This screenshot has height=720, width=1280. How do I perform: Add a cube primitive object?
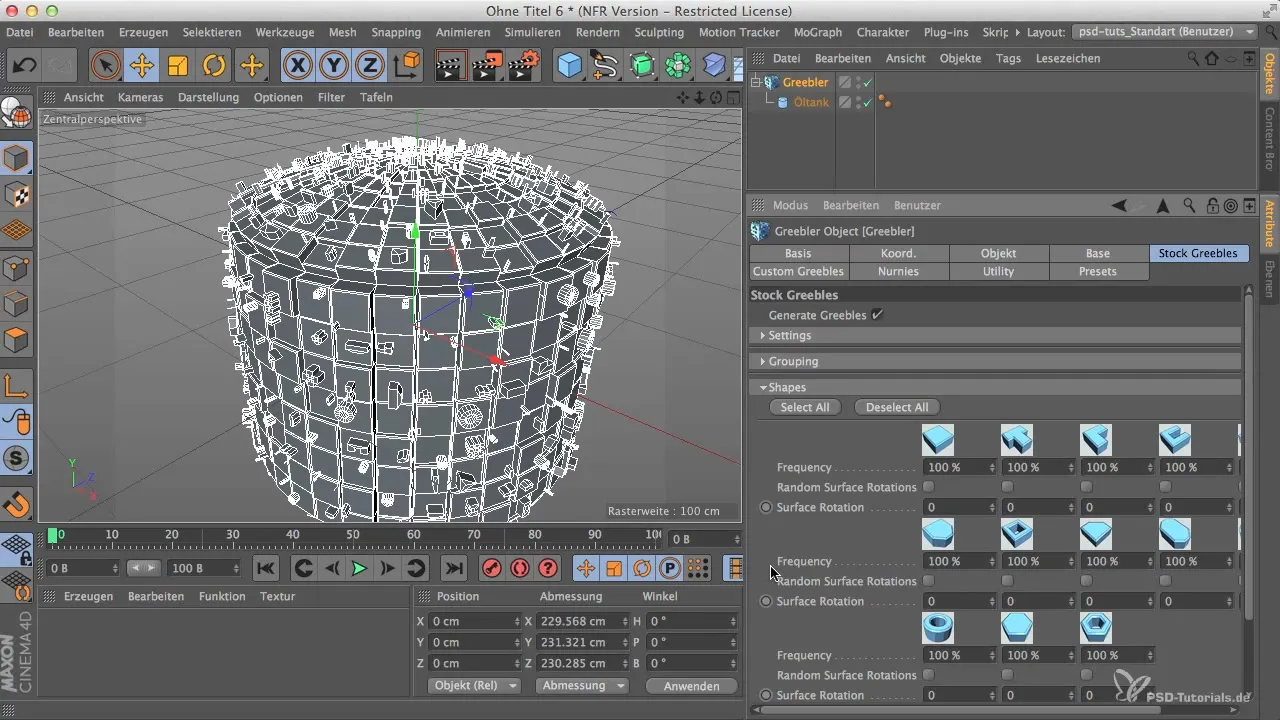569,66
